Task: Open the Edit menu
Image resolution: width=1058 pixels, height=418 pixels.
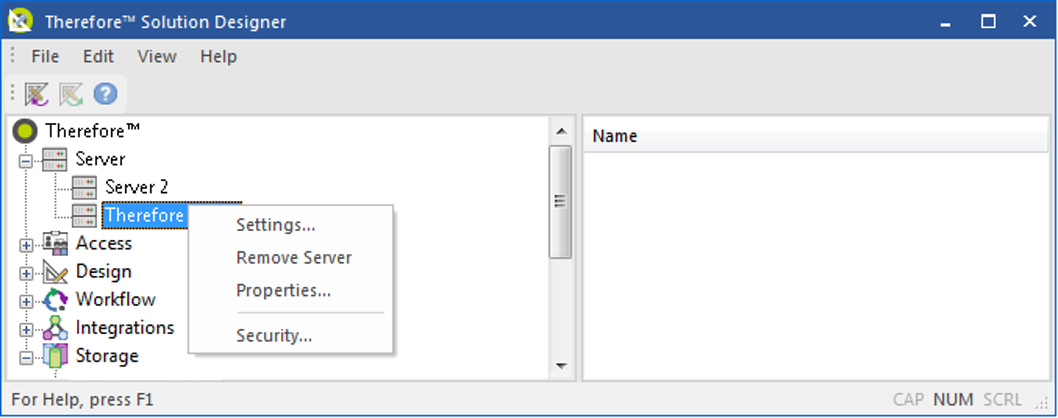Action: click(x=98, y=56)
